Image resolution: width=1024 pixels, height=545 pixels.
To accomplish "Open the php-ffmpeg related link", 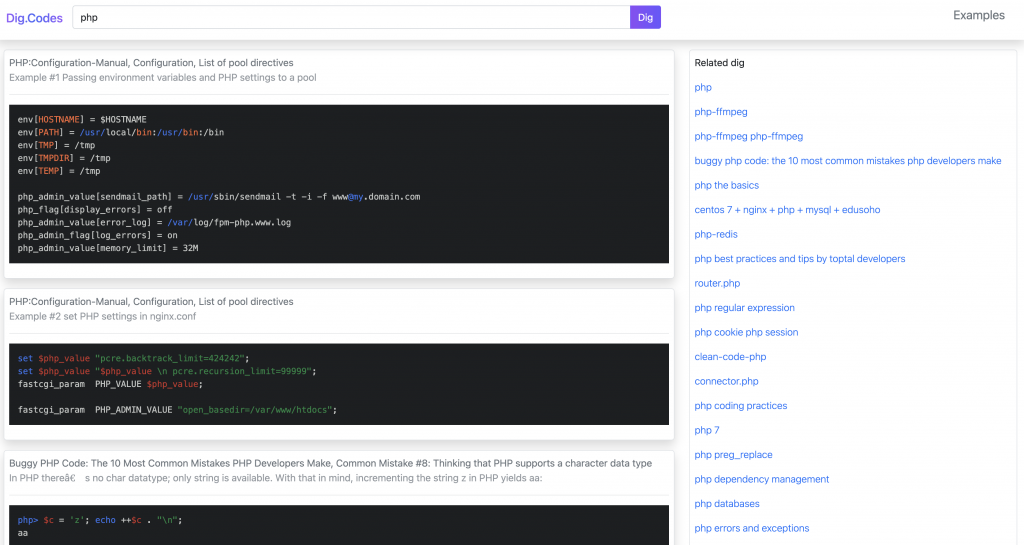I will pyautogui.click(x=720, y=112).
